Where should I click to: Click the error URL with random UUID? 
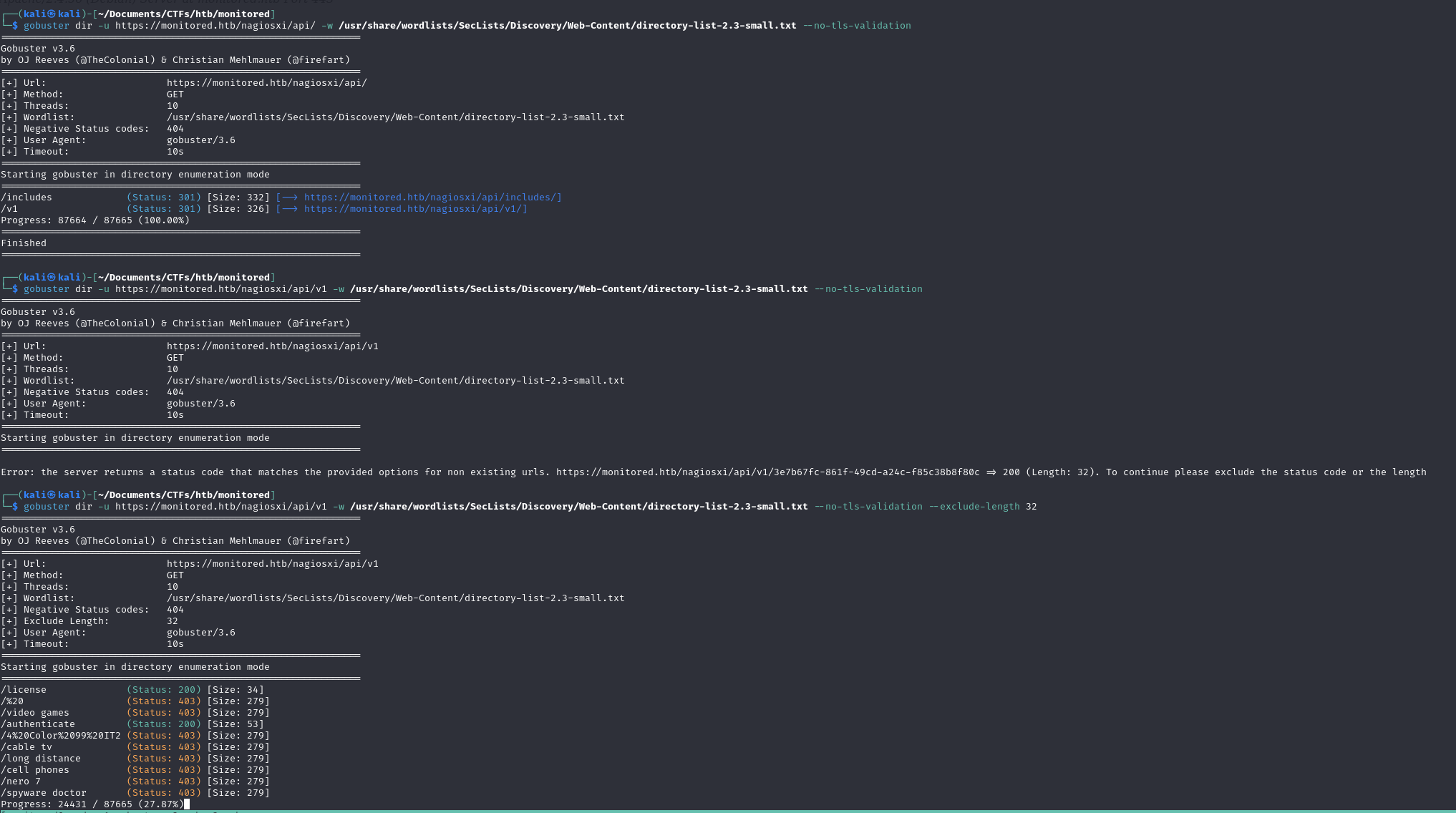[767, 472]
